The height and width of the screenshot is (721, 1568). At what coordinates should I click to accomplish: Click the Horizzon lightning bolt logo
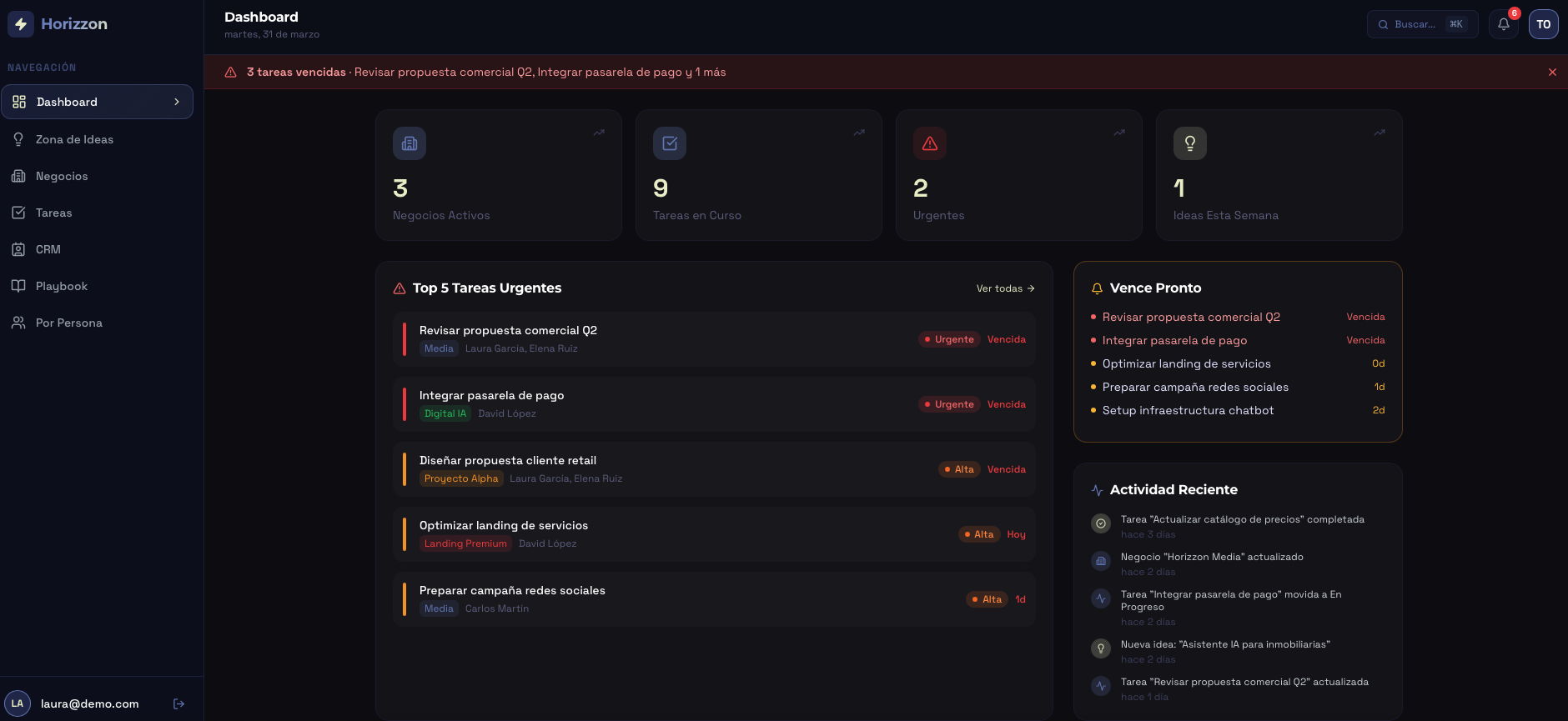tap(21, 24)
